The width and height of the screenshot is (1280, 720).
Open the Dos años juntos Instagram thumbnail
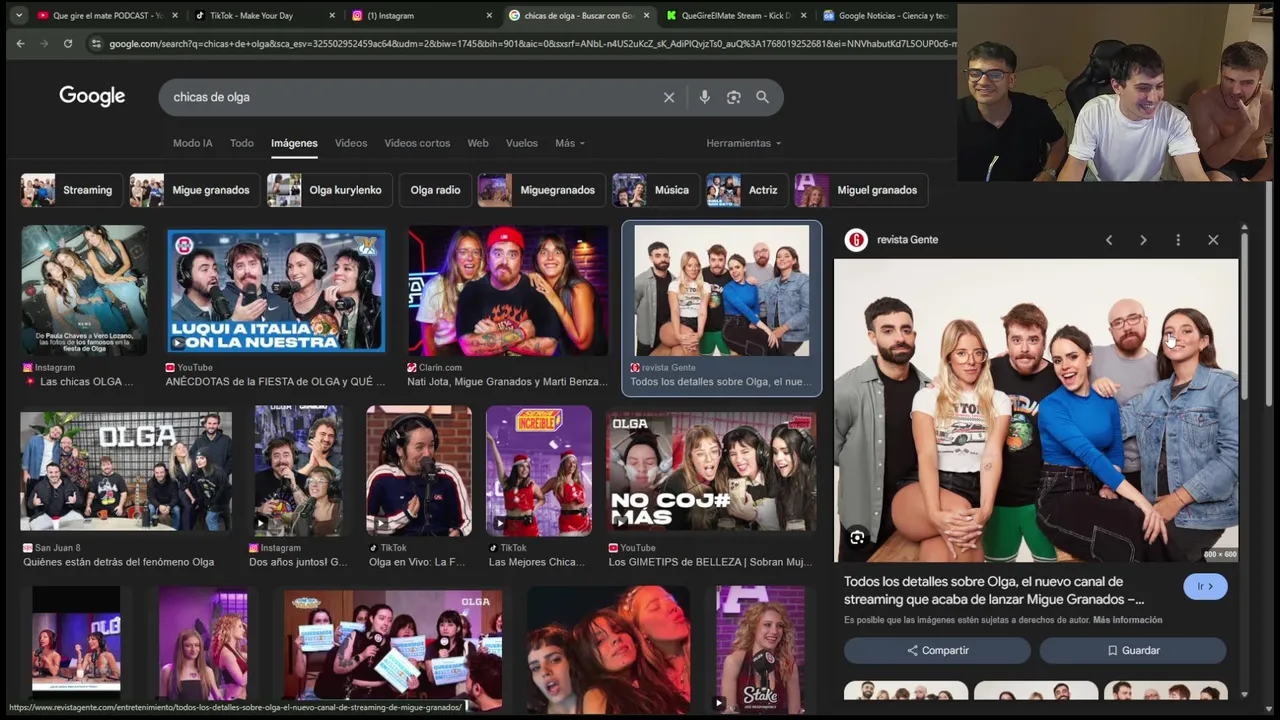[298, 471]
